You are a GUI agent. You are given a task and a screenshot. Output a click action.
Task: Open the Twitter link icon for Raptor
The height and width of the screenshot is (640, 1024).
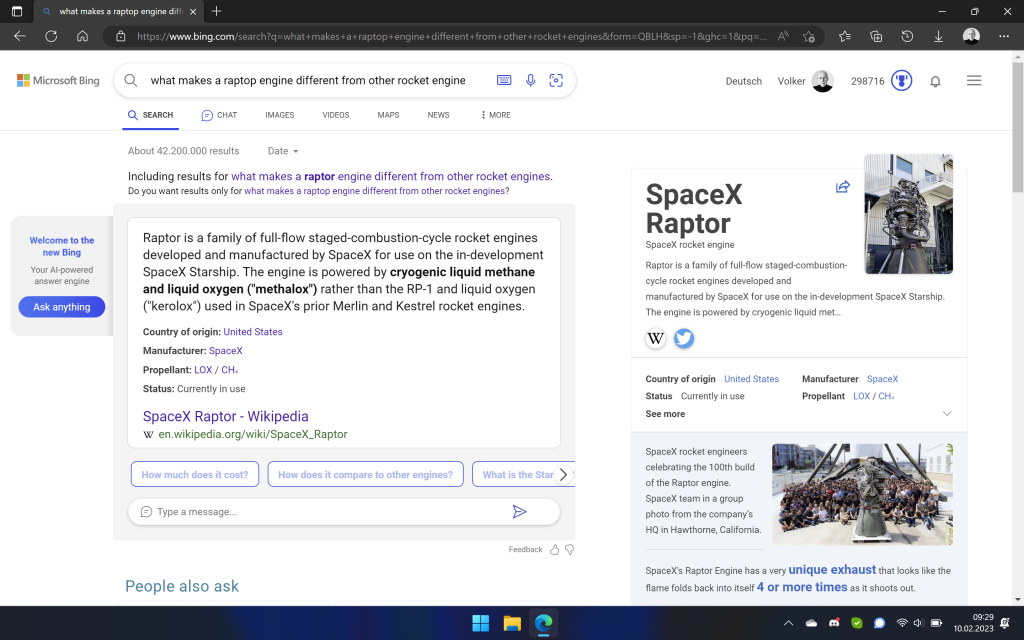click(x=684, y=338)
